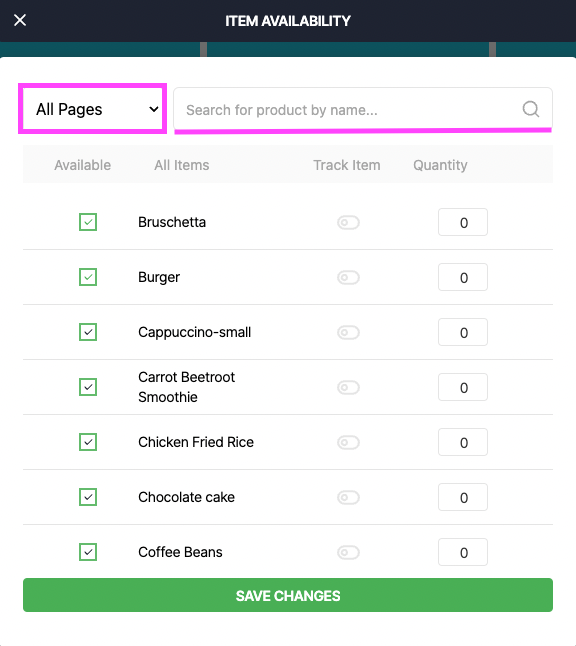The image size is (576, 646).
Task: Close the Item Availability dialog
Action: click(x=20, y=20)
